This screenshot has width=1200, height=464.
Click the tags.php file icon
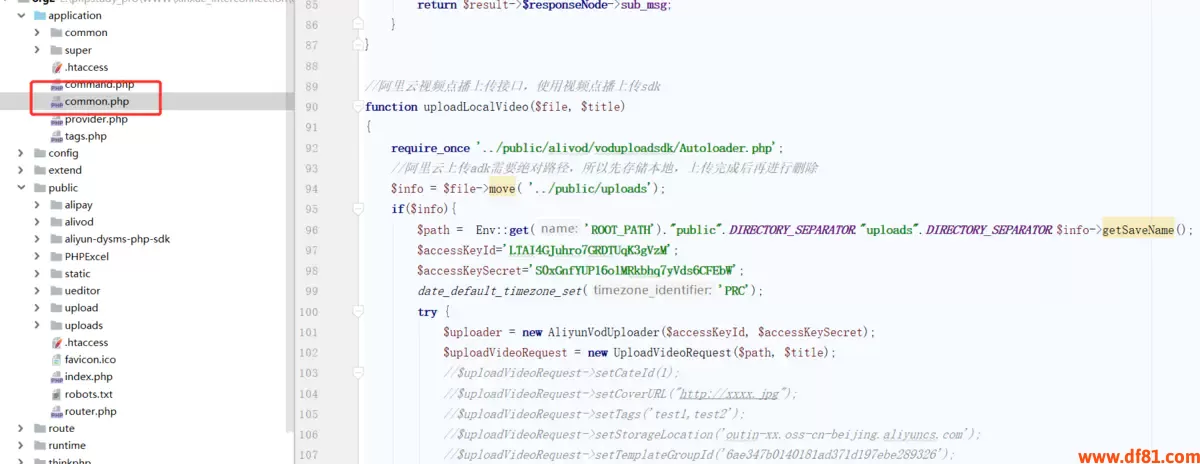point(56,136)
